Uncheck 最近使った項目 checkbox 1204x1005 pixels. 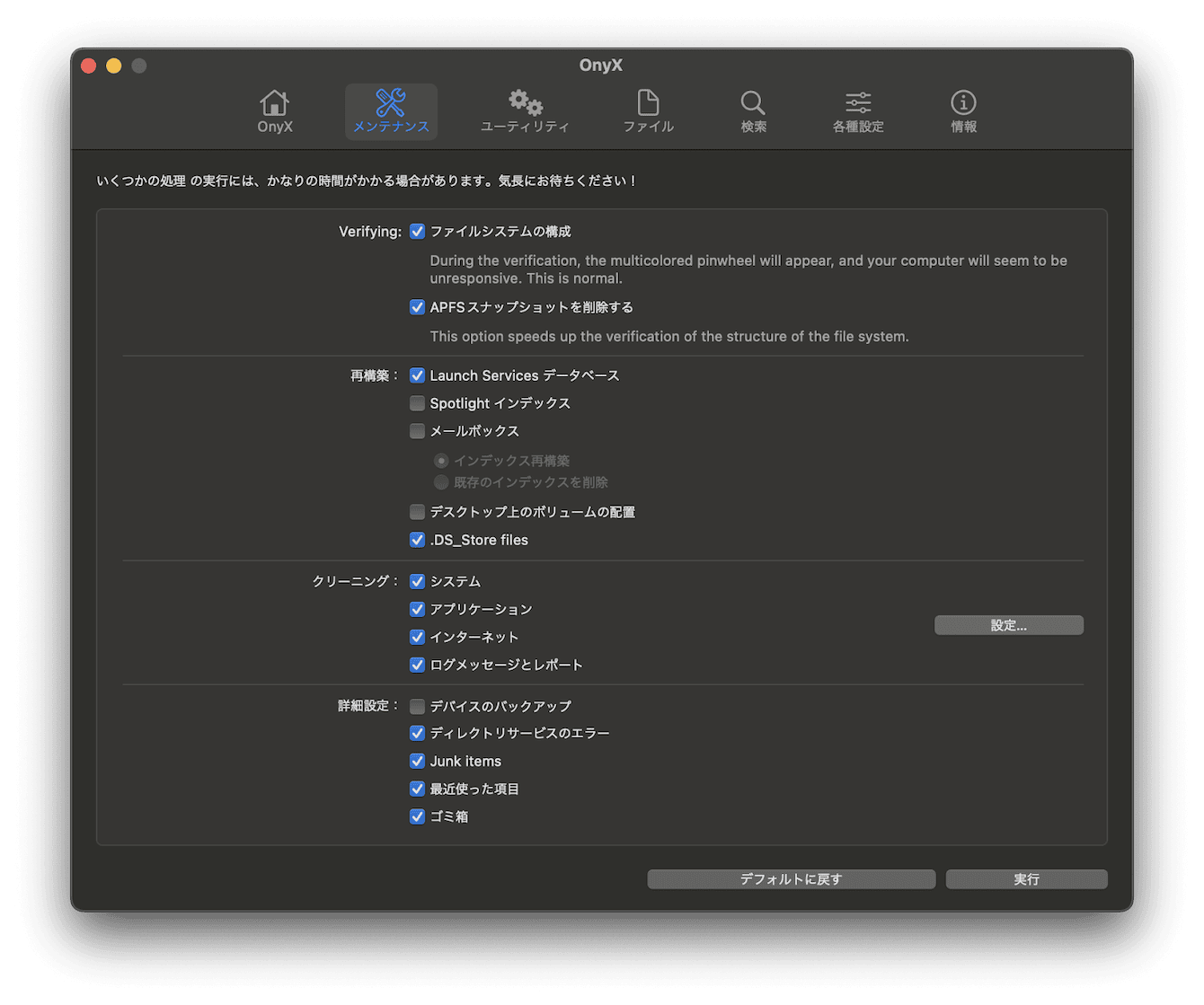(417, 789)
